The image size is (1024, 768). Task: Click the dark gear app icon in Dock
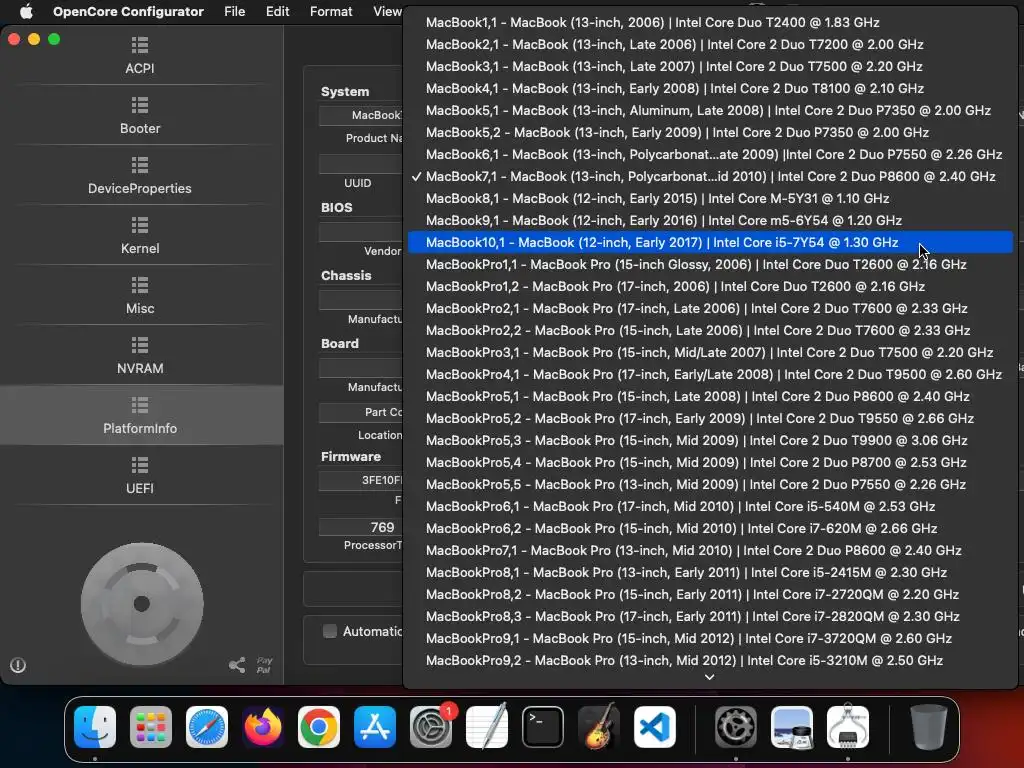736,727
